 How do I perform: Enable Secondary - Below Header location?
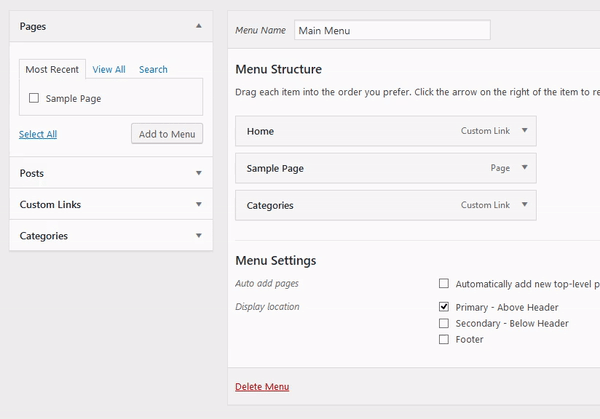[x=444, y=323]
